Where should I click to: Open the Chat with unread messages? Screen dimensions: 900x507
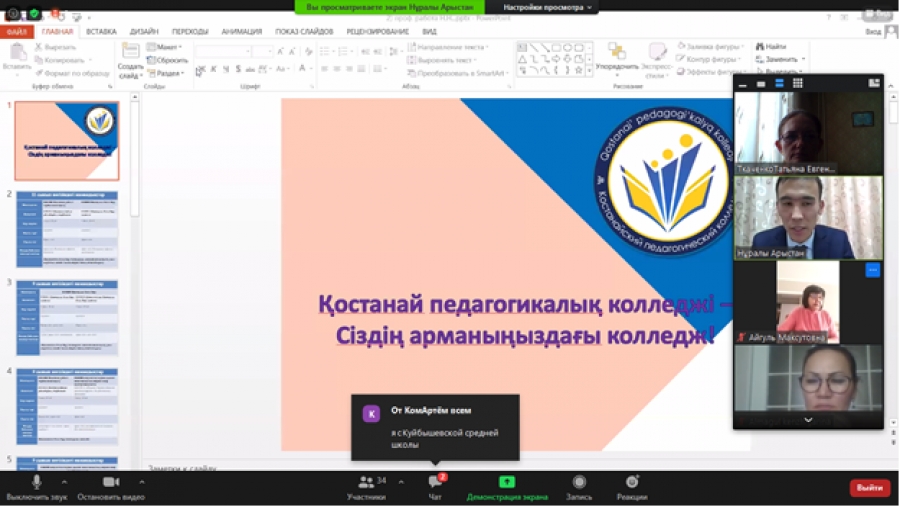coord(436,482)
